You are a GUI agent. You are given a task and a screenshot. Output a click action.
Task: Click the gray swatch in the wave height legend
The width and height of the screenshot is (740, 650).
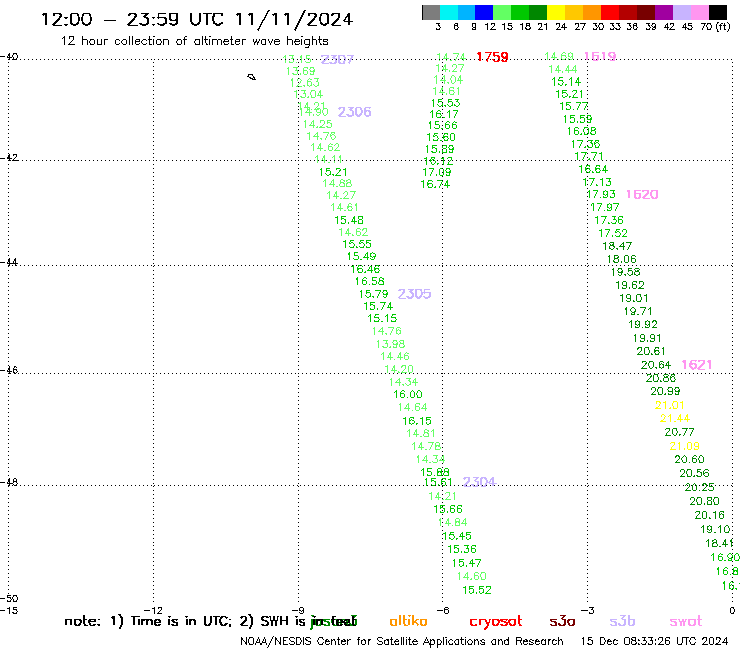pos(431,12)
